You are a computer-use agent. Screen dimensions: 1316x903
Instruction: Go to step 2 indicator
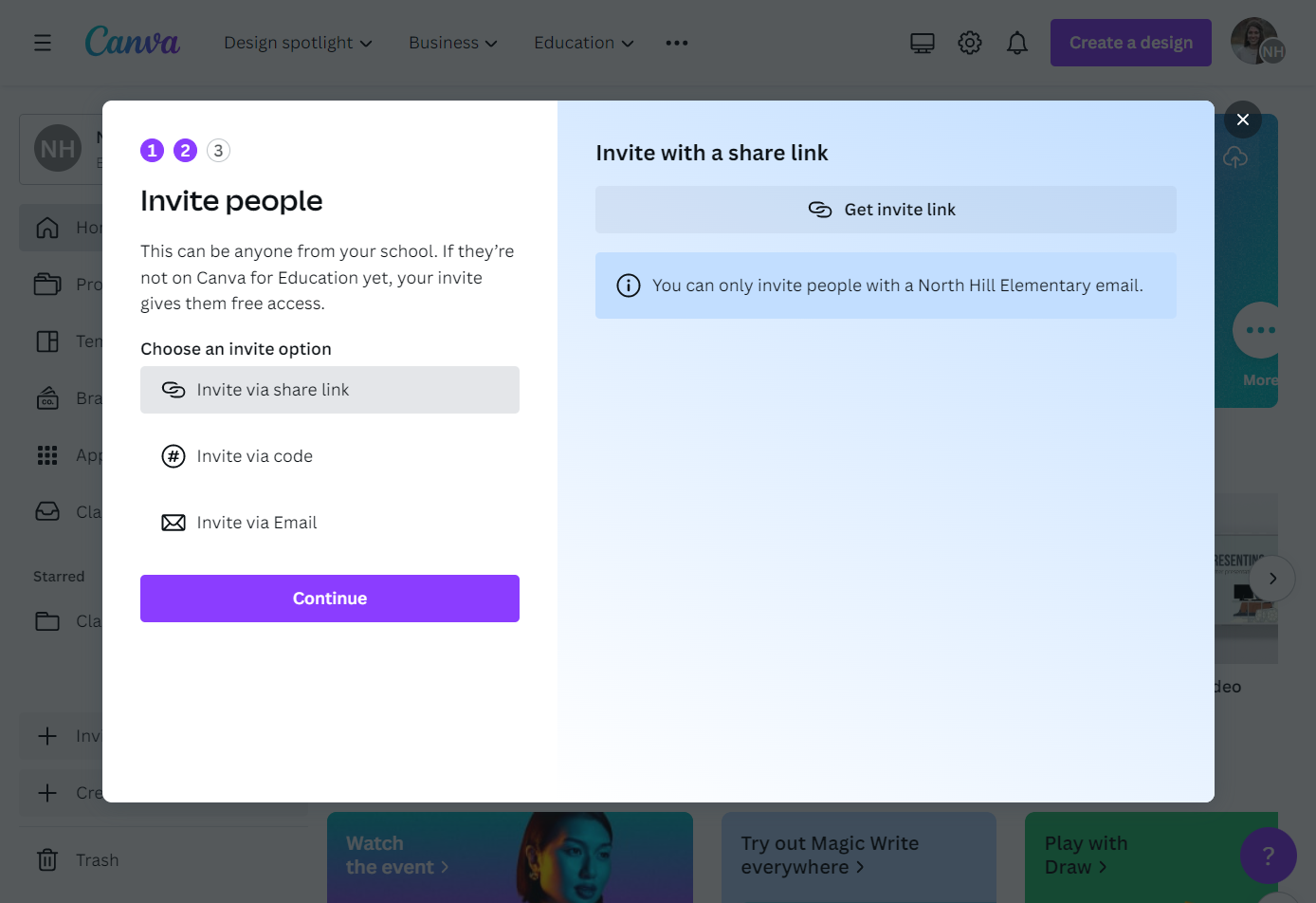point(186,150)
